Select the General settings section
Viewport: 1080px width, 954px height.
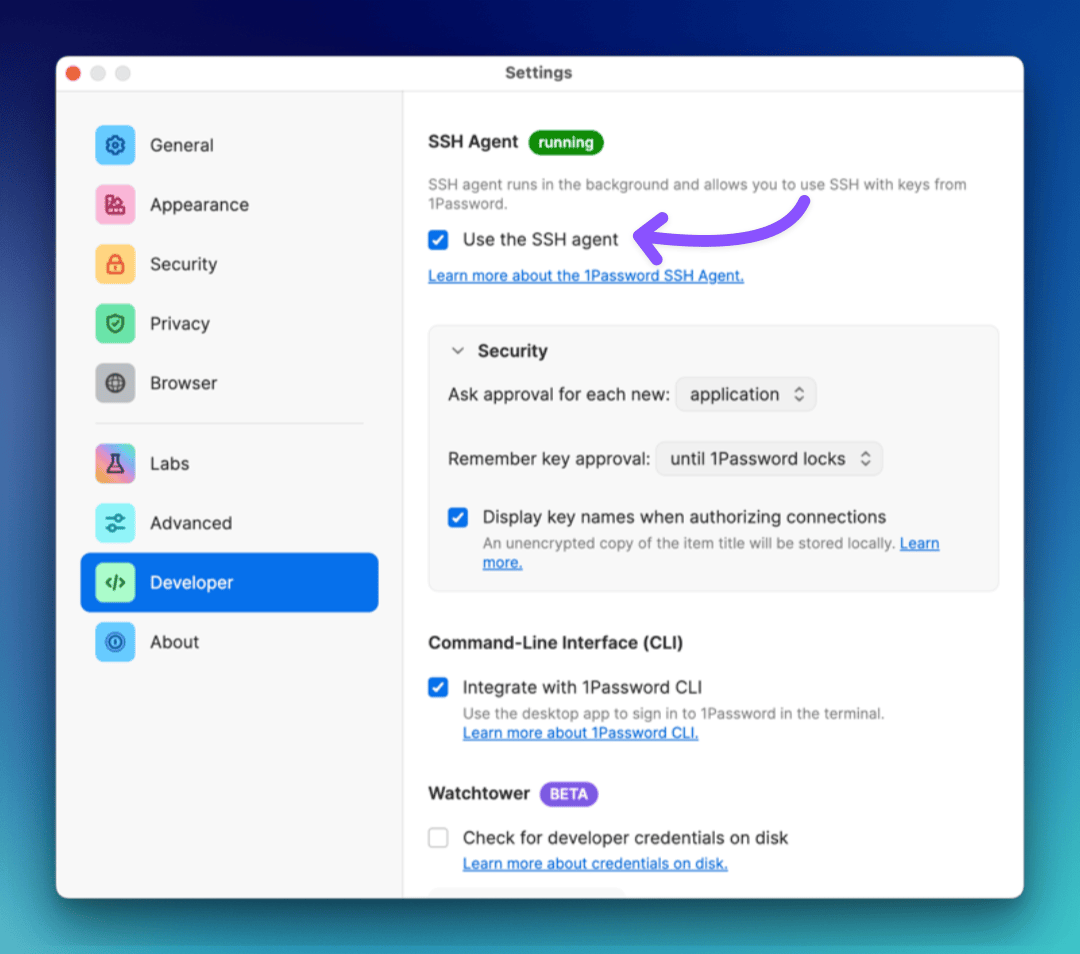pos(182,145)
